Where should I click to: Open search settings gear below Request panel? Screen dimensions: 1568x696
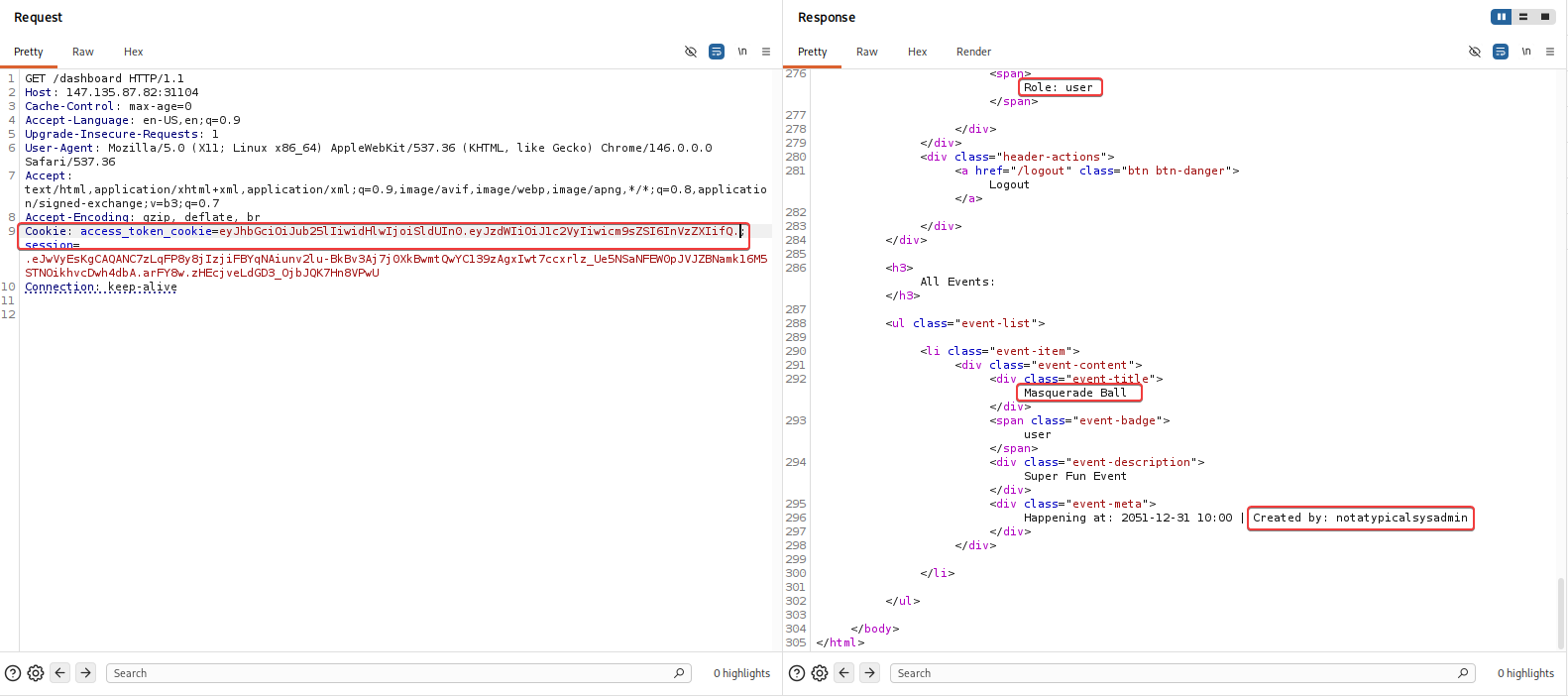pos(36,673)
